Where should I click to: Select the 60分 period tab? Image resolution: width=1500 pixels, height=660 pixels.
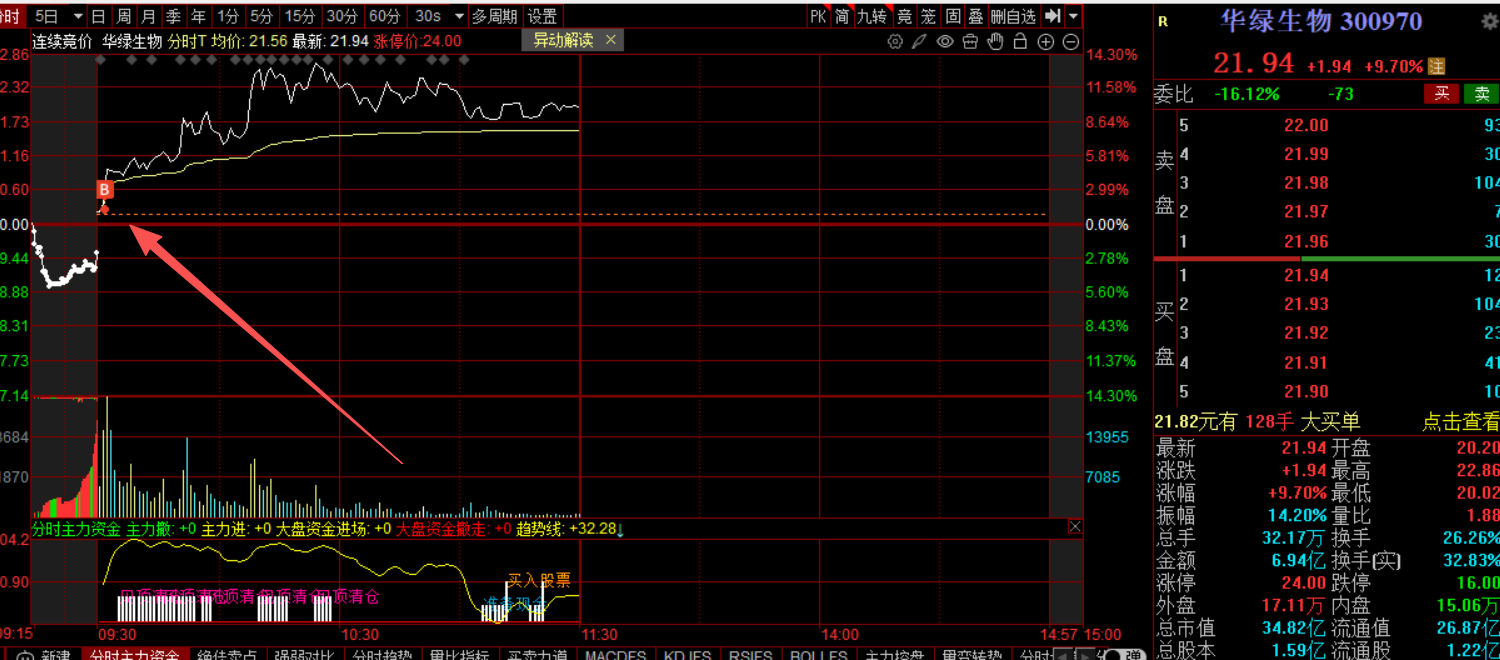[384, 16]
